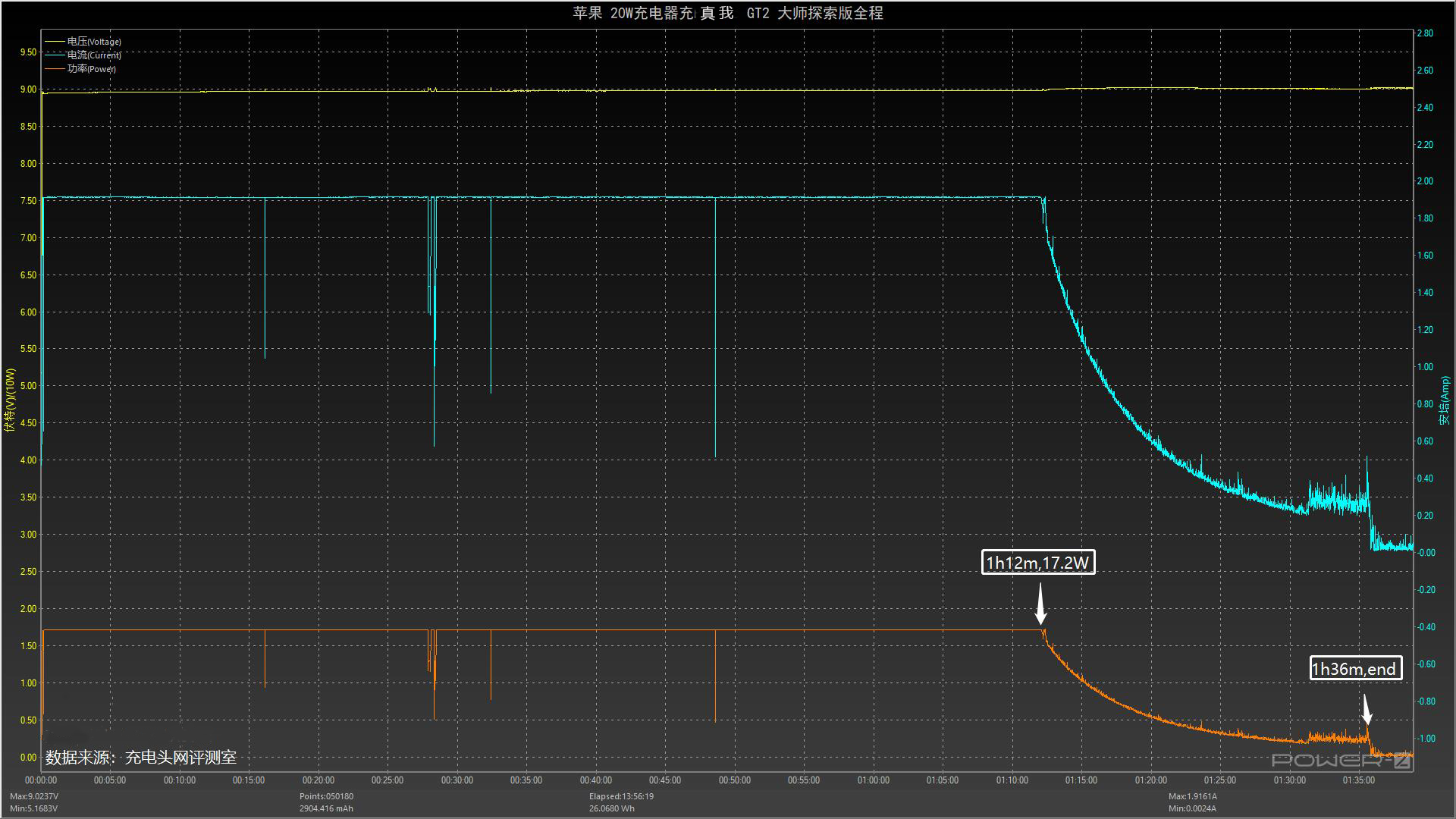Click the 00:00:00 time axis label
Image resolution: width=1456 pixels, height=819 pixels.
41,780
